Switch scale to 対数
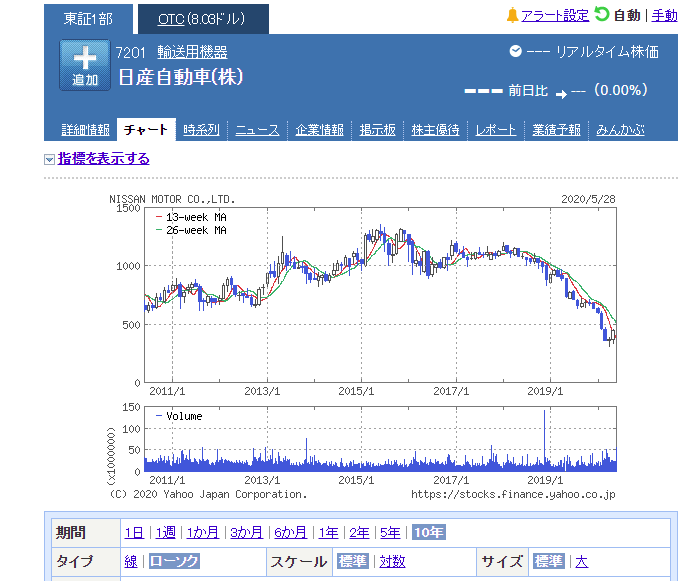 [x=393, y=561]
